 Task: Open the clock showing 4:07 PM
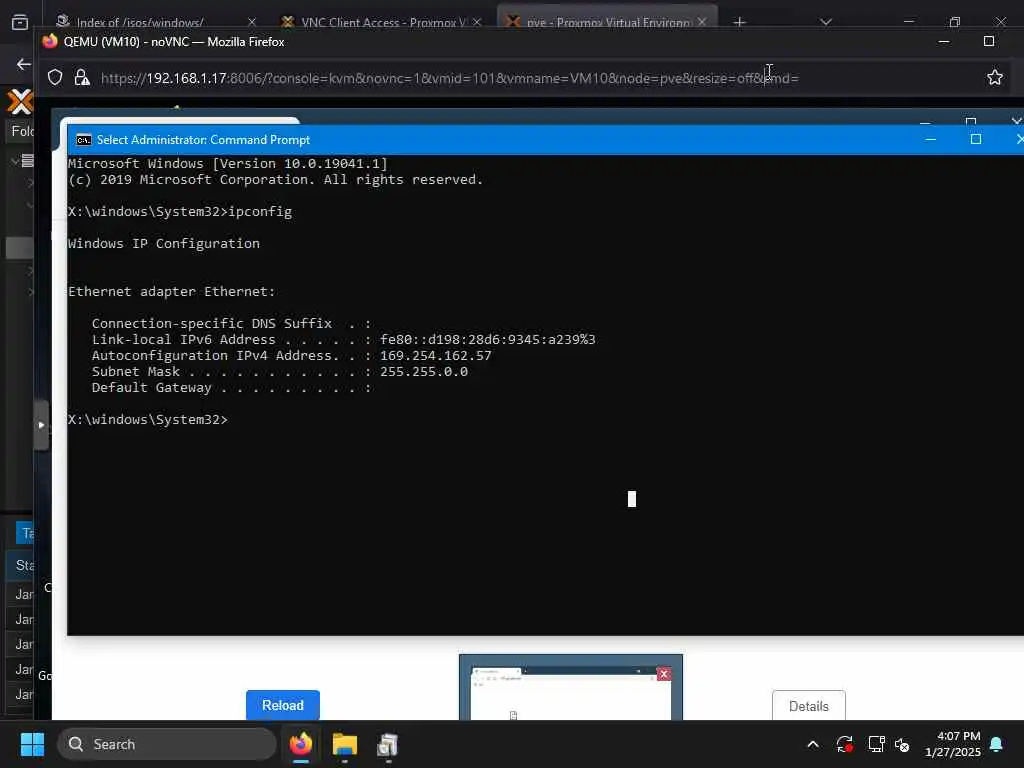(953, 744)
